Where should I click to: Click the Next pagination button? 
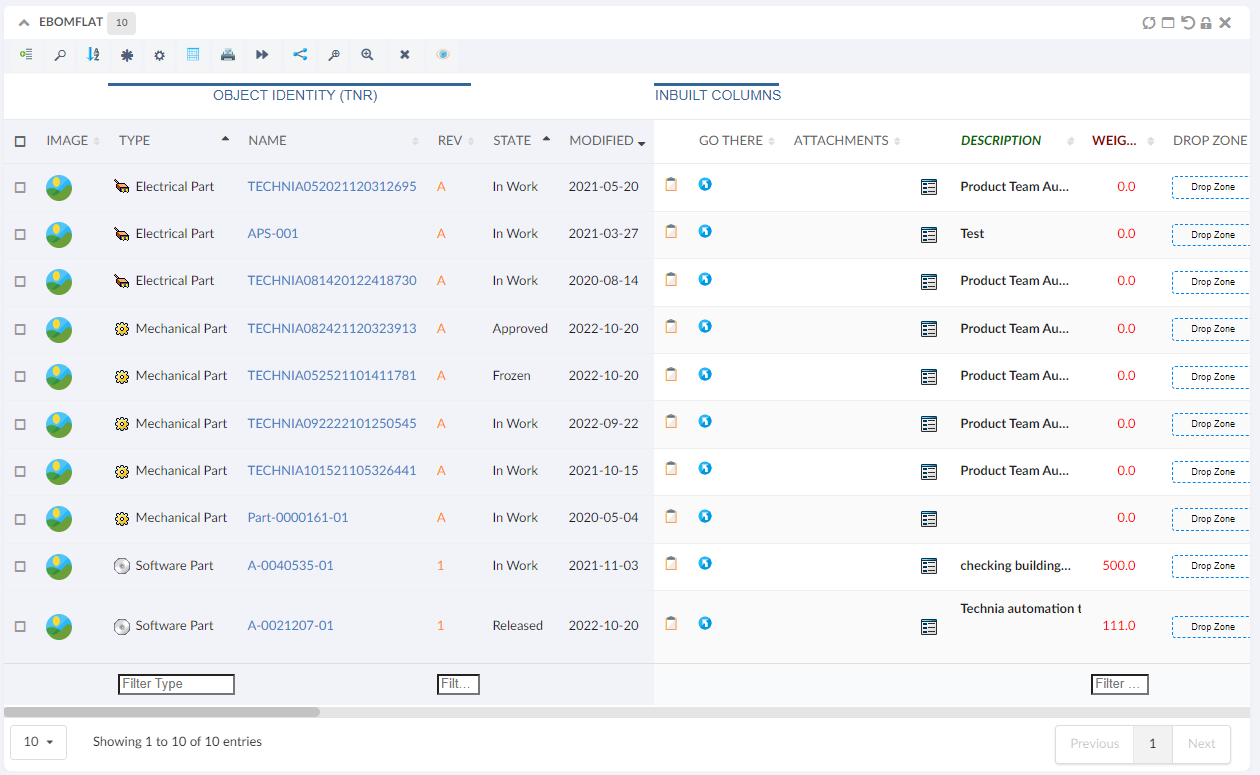[1201, 744]
